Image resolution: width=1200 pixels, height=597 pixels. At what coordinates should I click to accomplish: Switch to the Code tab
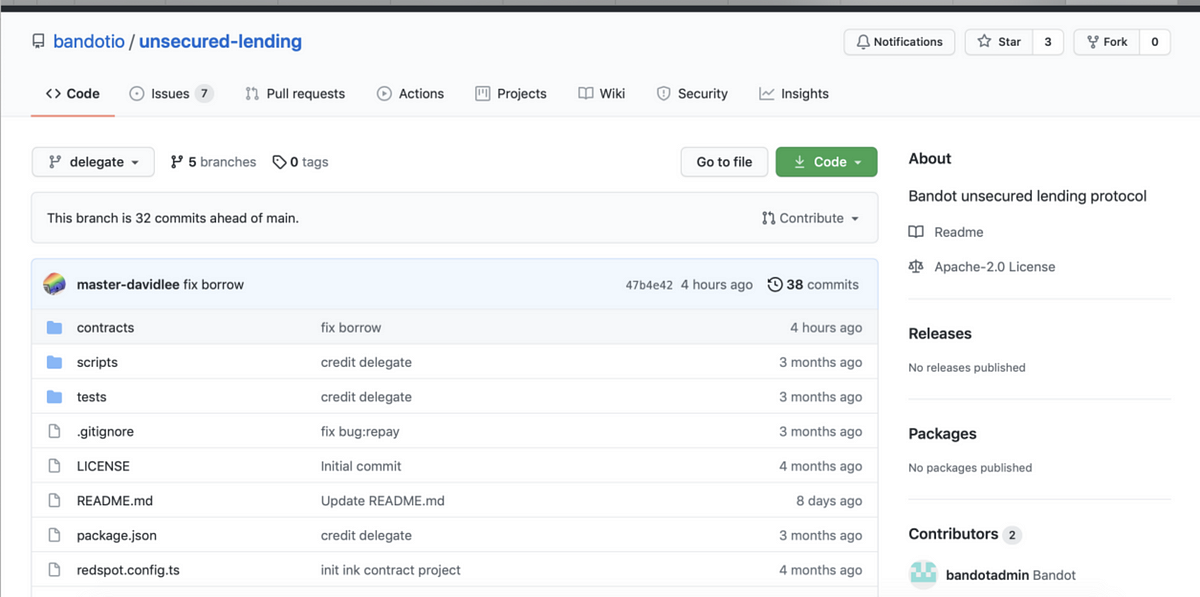coord(72,93)
